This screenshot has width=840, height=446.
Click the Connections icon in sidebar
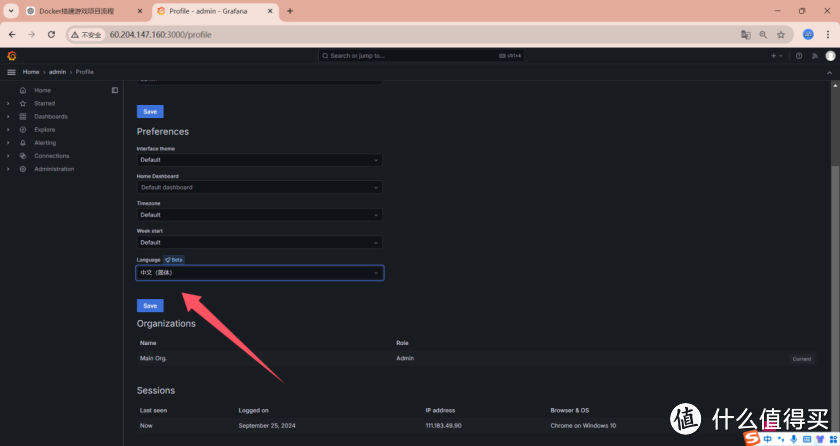click(22, 156)
